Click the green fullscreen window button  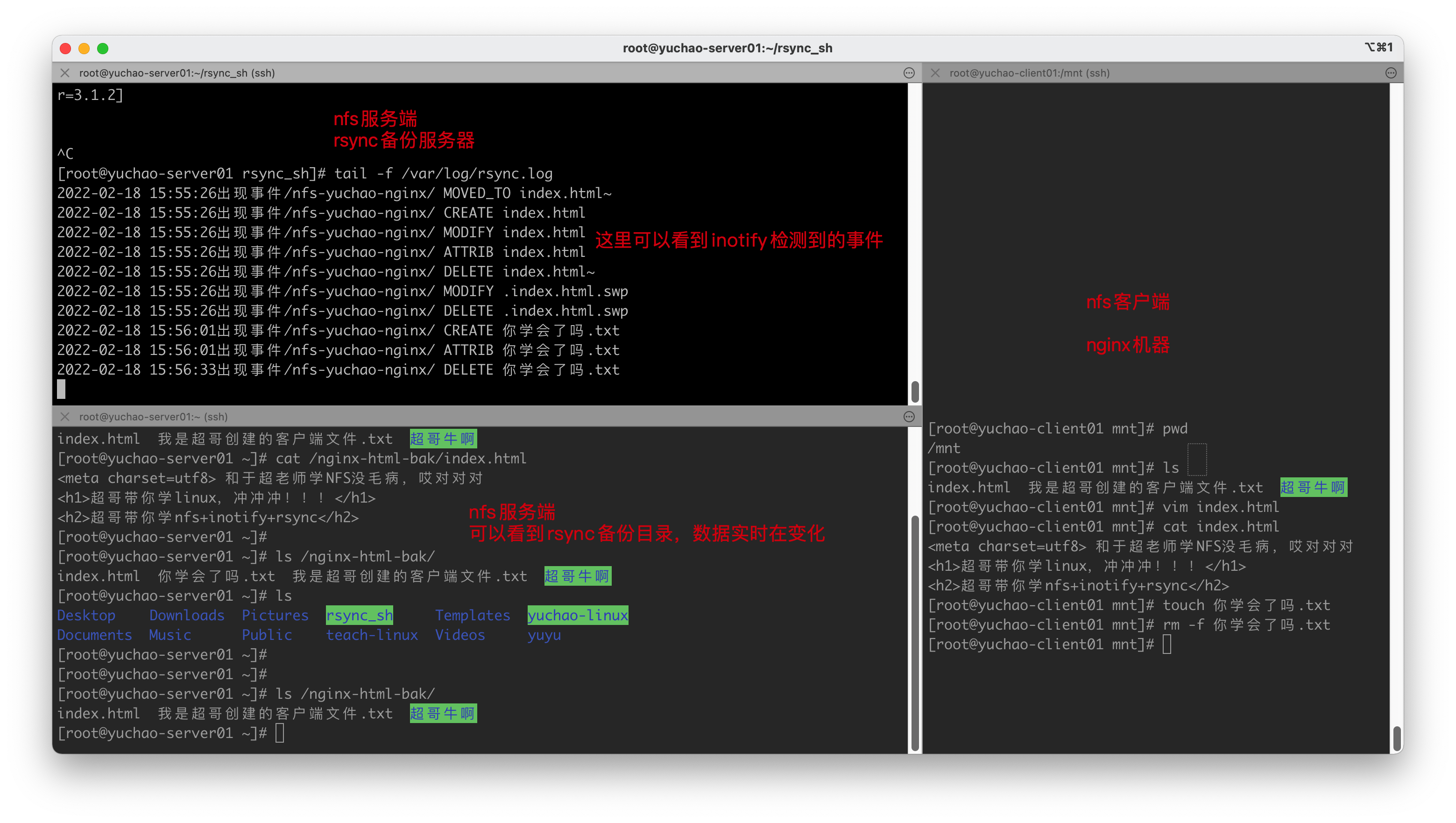(103, 49)
